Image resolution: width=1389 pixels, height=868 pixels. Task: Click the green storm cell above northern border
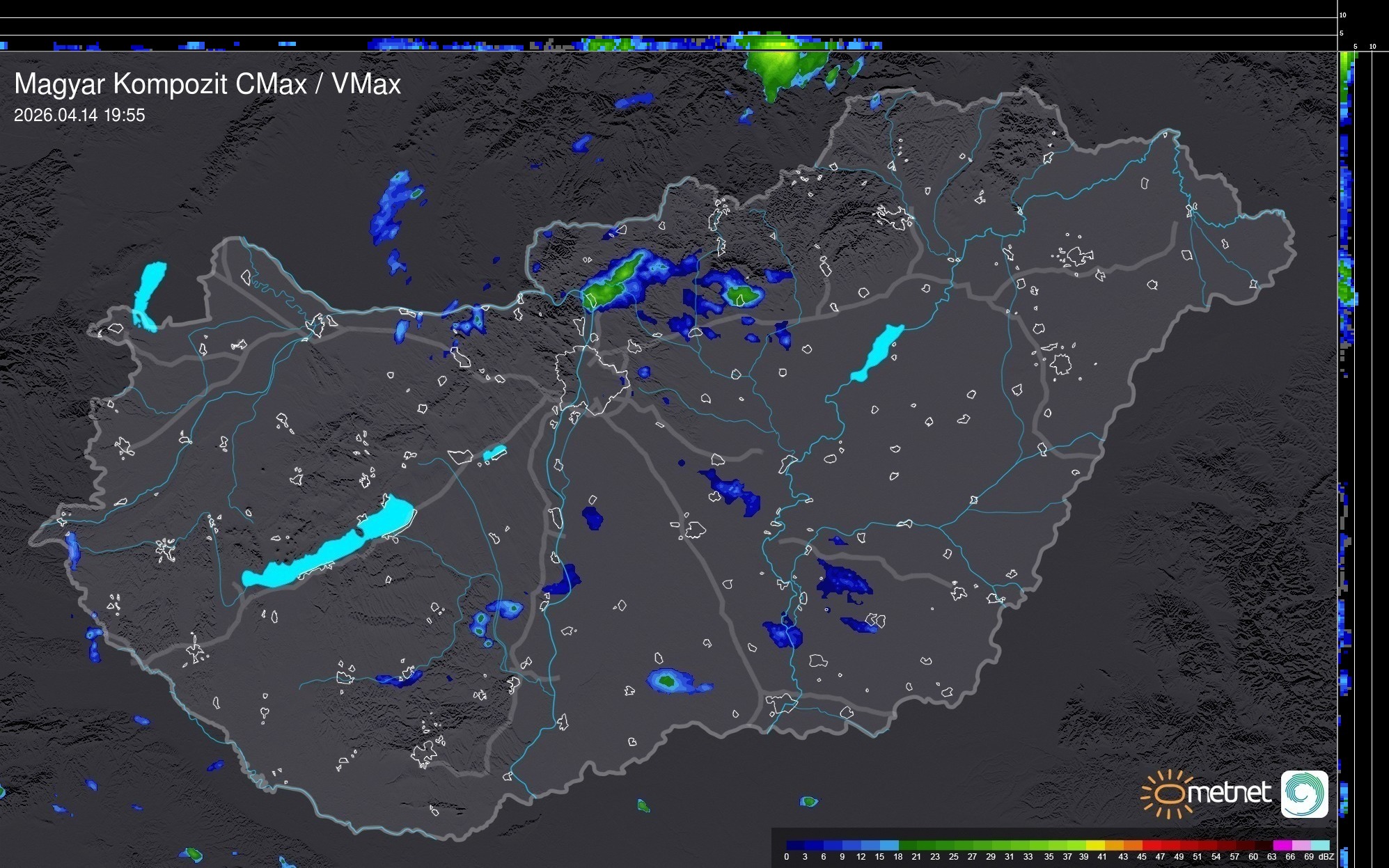click(x=776, y=66)
